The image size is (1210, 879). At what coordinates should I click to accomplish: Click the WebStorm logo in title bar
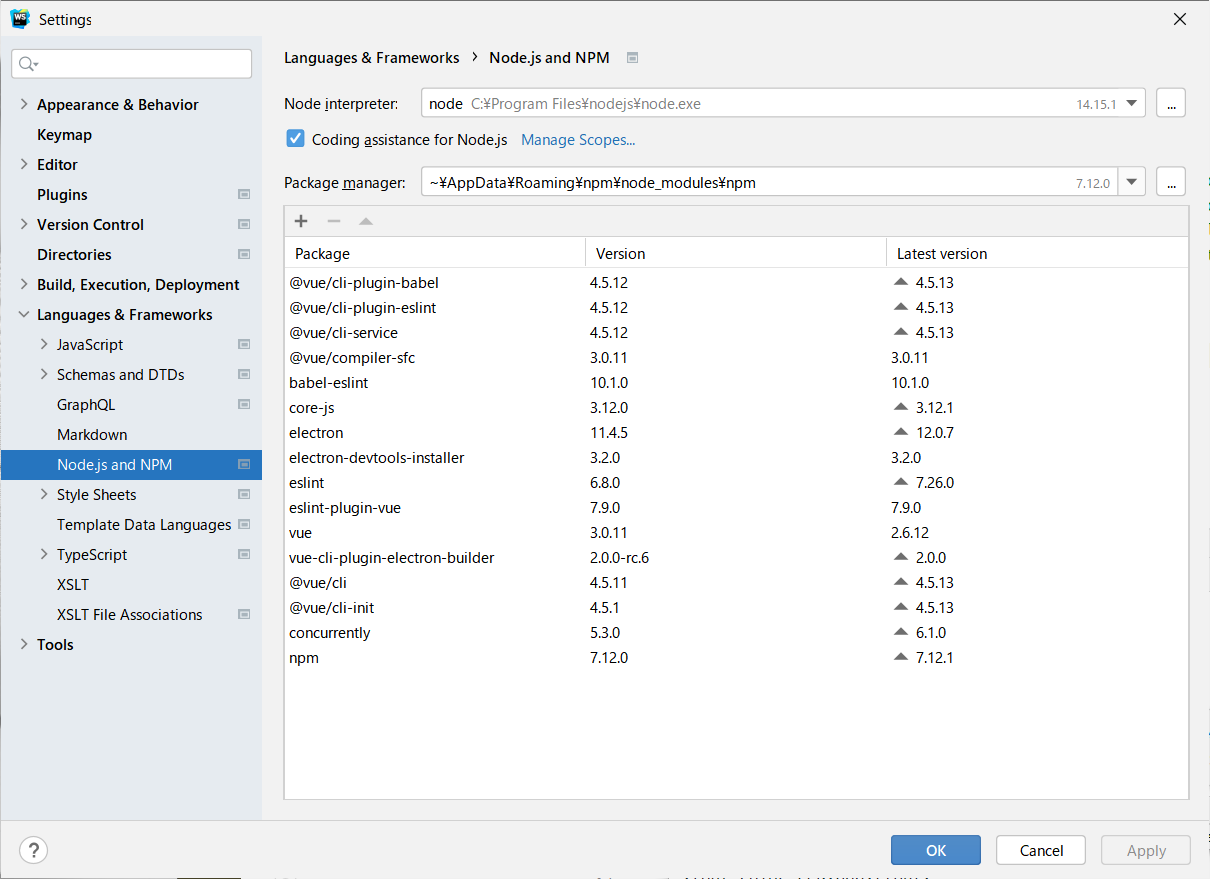tap(20, 19)
